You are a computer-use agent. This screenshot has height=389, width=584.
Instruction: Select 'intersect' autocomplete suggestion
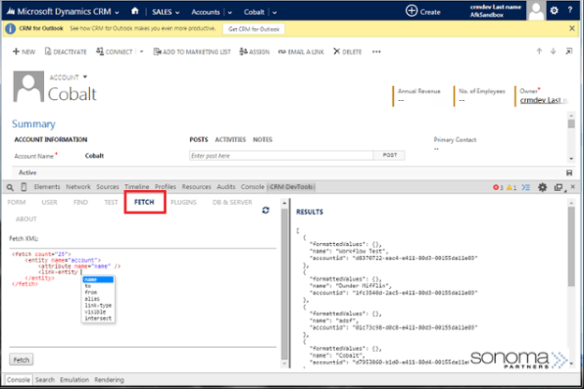(98, 318)
